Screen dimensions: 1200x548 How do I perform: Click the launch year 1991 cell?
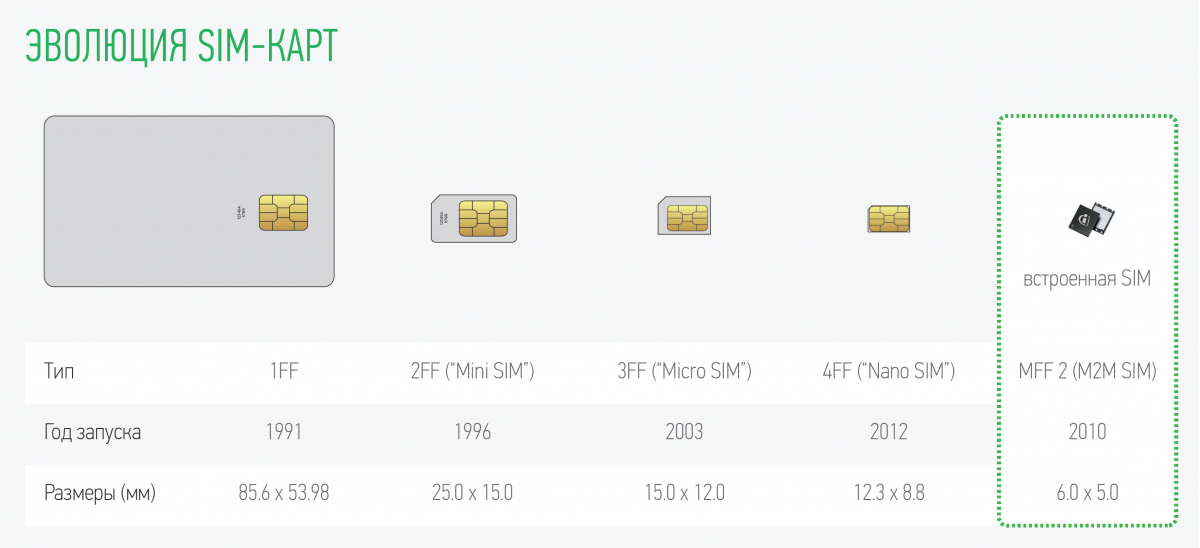tap(284, 432)
